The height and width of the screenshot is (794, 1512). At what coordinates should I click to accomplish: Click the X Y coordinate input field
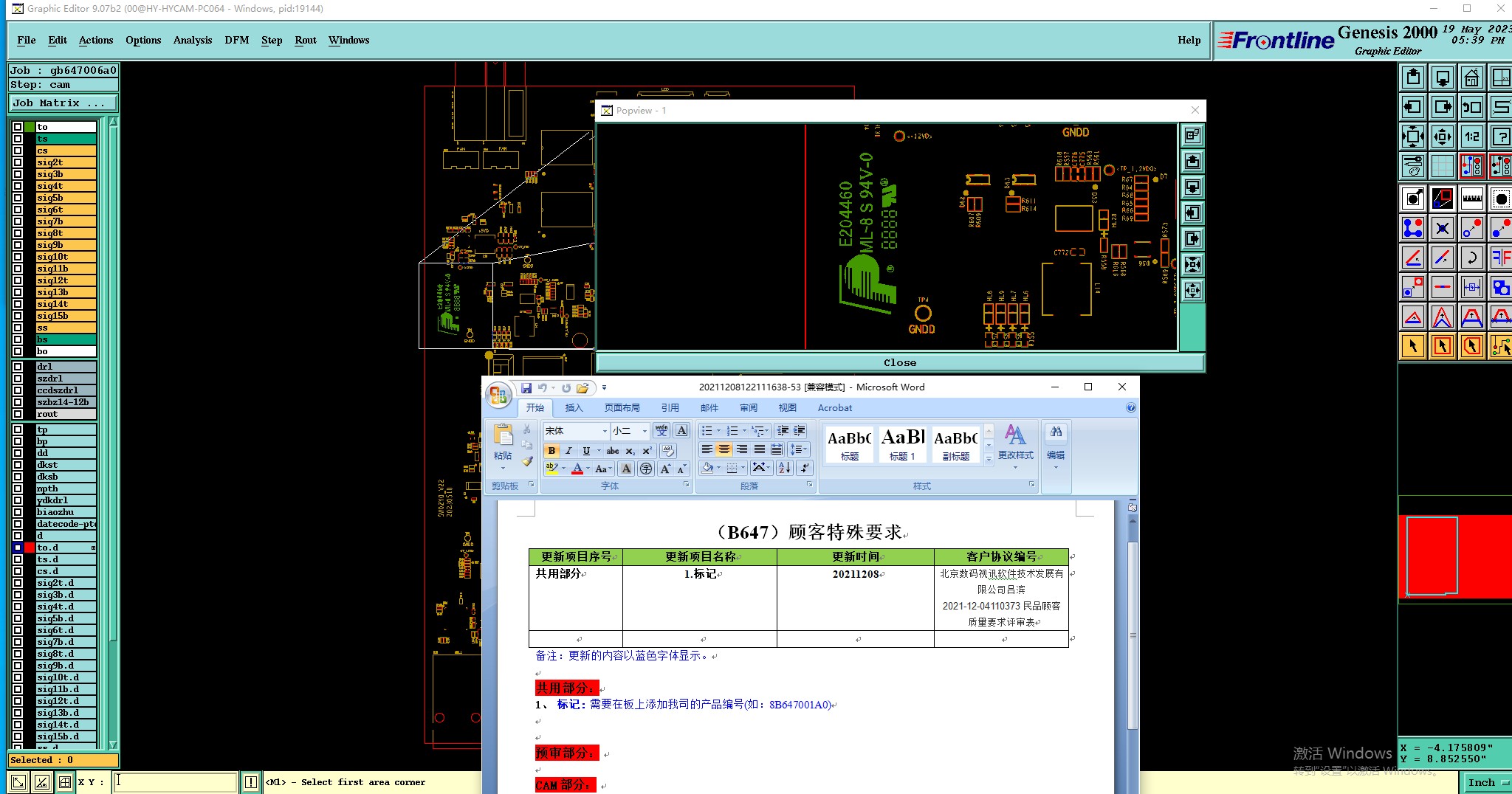176,782
